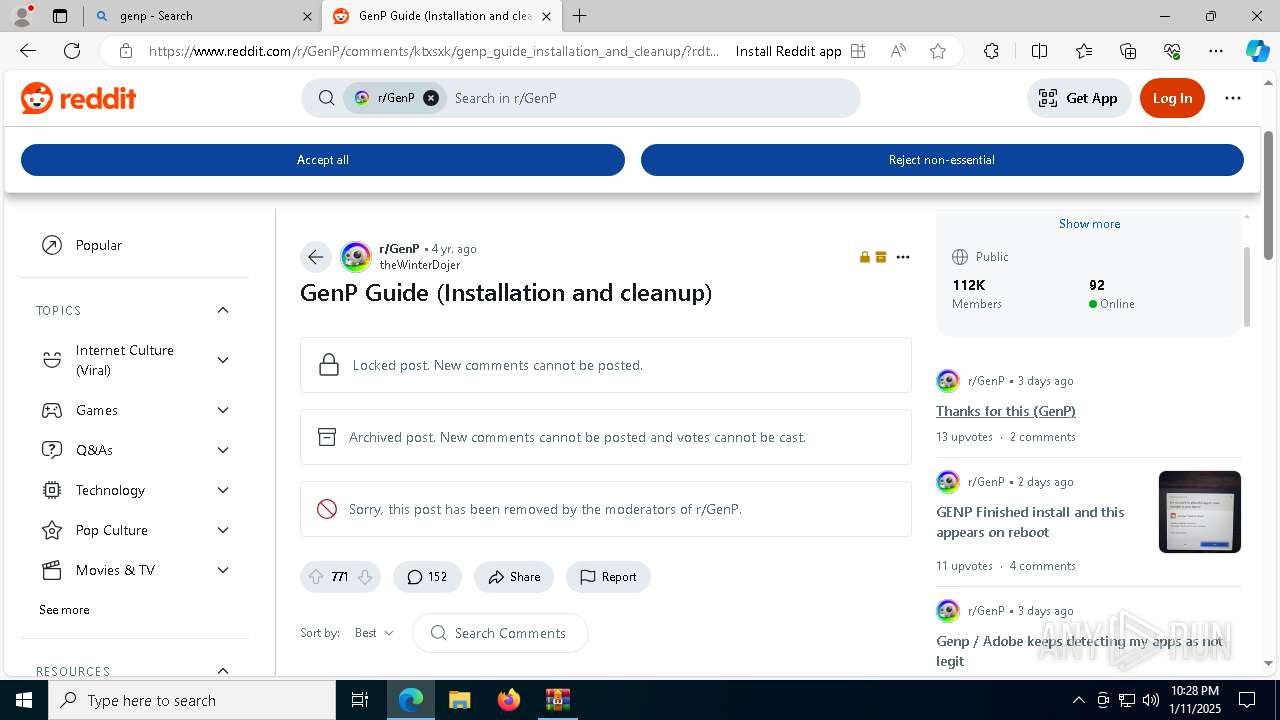Click Install Reddit app in address bar
The height and width of the screenshot is (720, 1280).
800,51
